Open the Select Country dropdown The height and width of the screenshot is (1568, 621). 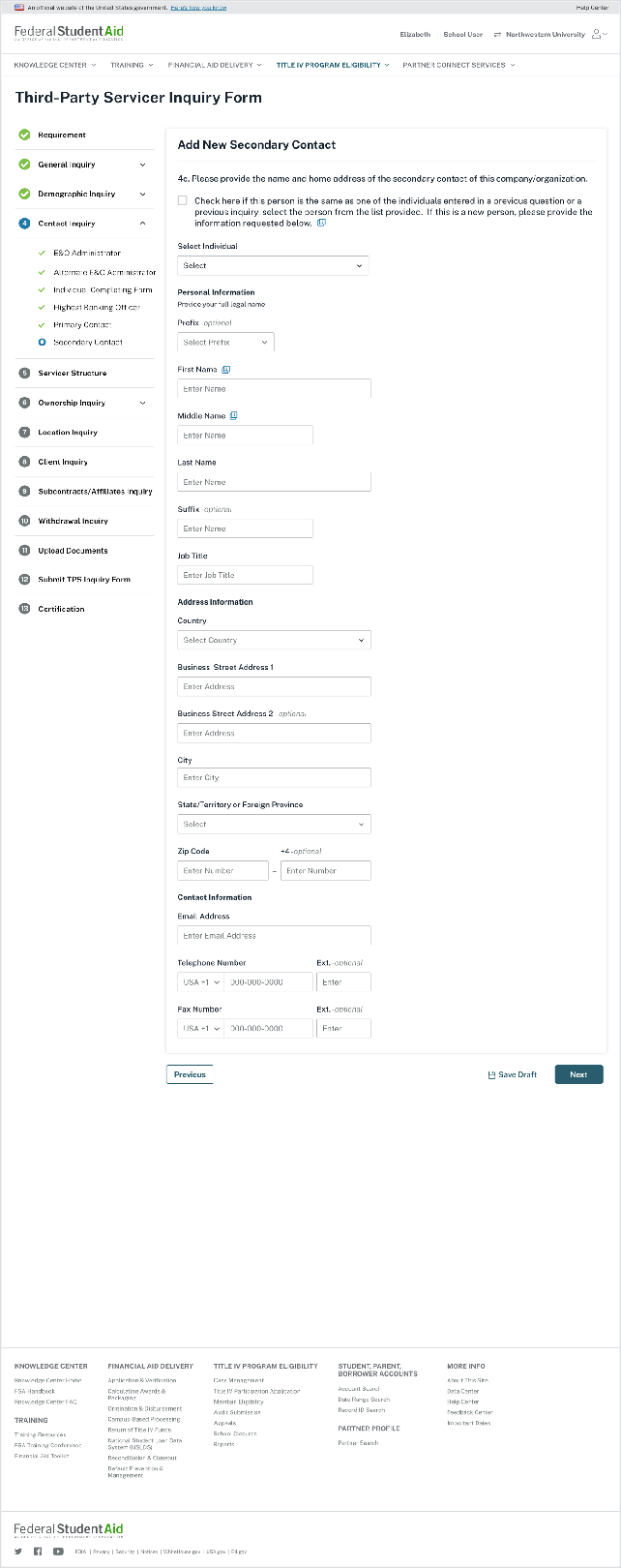coord(274,640)
